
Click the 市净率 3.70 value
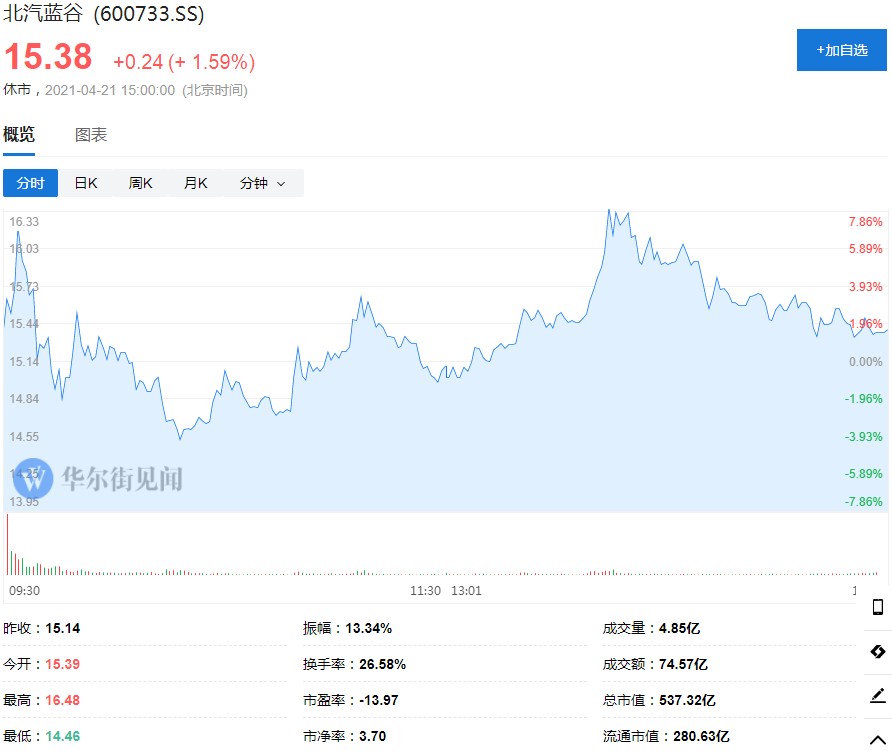(373, 736)
